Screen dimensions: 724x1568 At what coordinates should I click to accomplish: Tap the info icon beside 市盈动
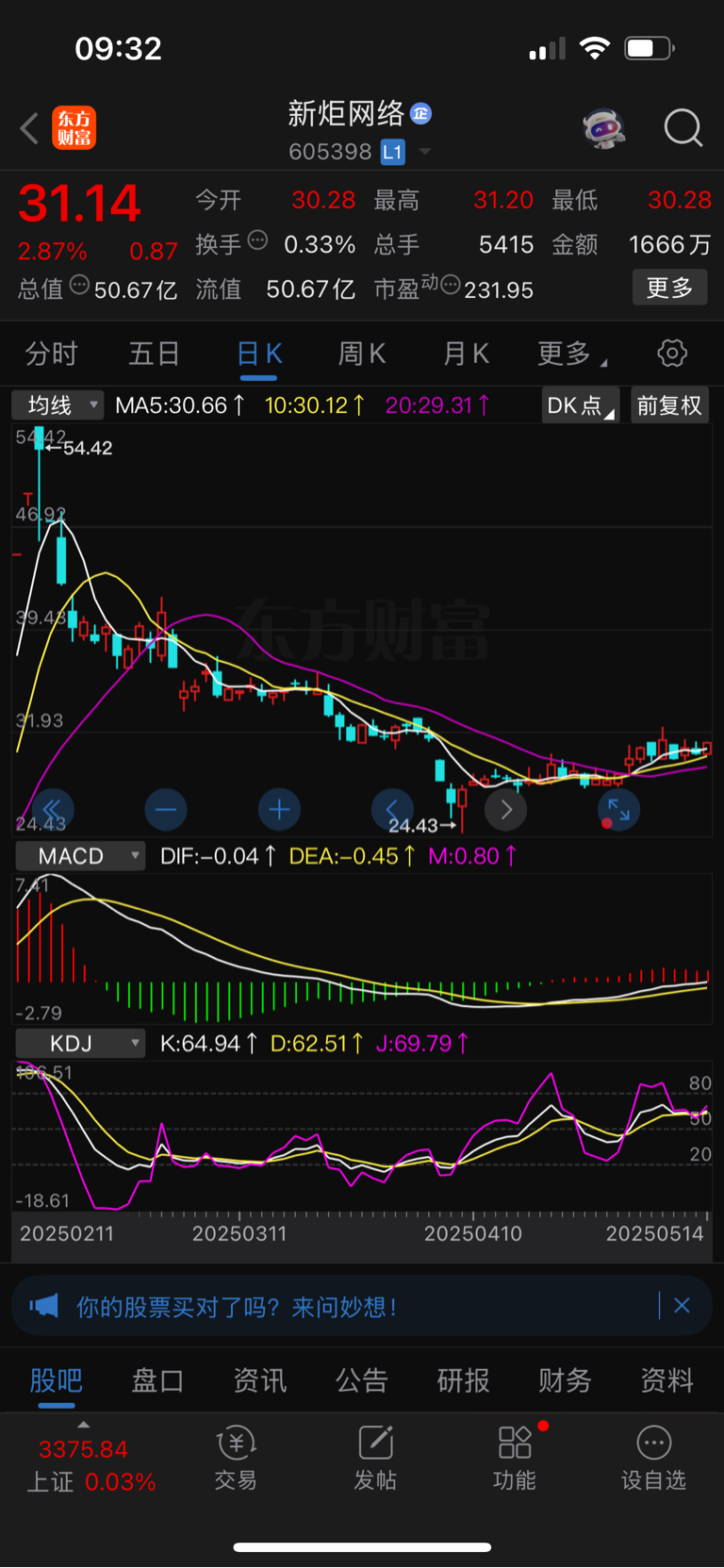(451, 285)
